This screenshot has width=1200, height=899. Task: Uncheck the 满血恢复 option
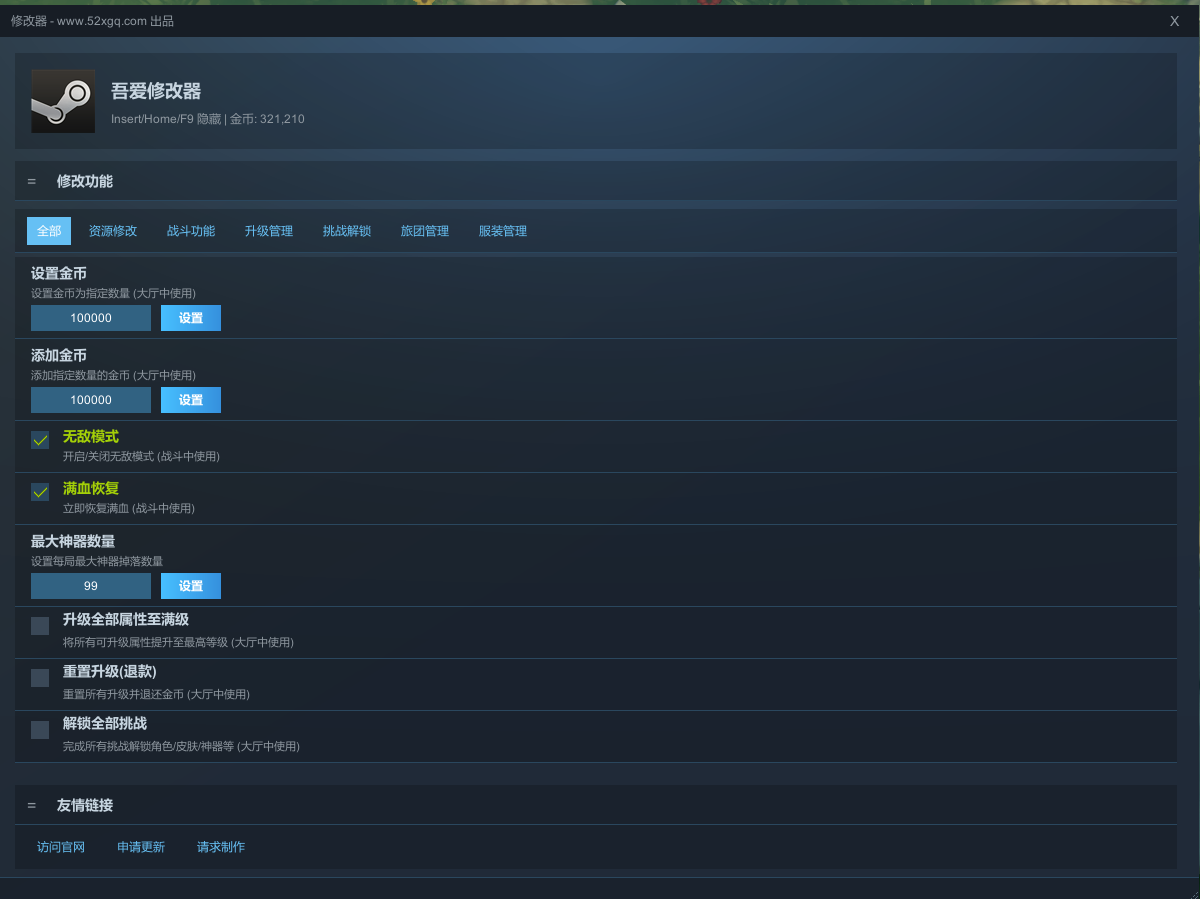(x=40, y=492)
